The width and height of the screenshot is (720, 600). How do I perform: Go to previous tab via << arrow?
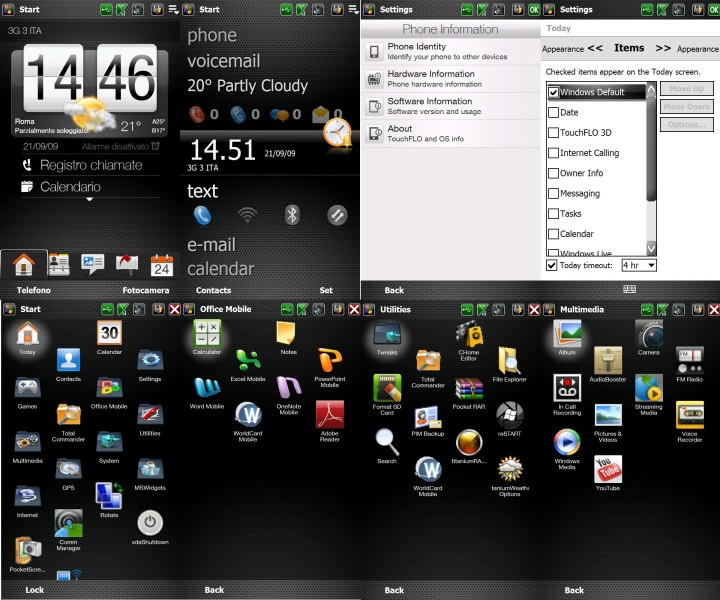(595, 48)
